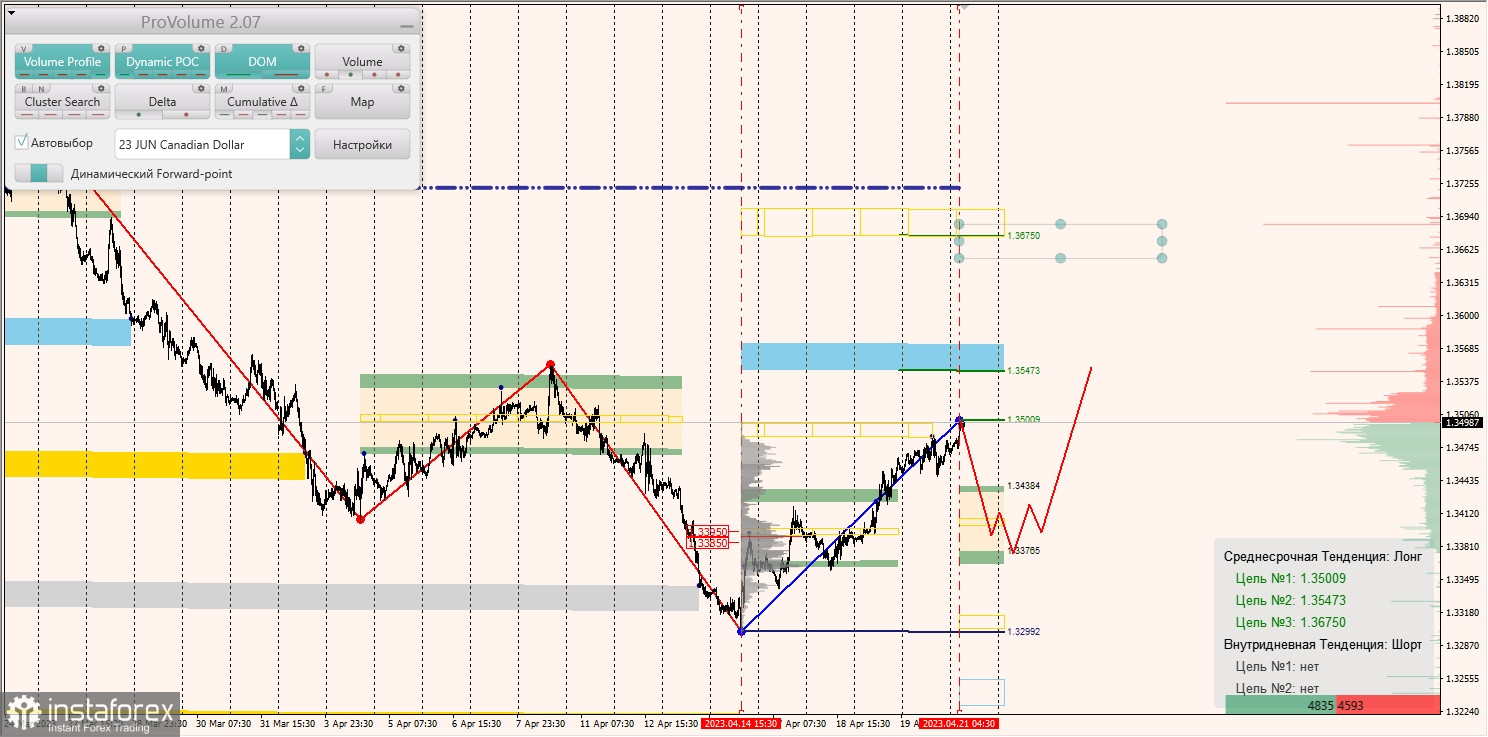Image resolution: width=1488 pixels, height=737 pixels.
Task: Toggle the Cumulative Δ indicator
Action: coord(262,102)
